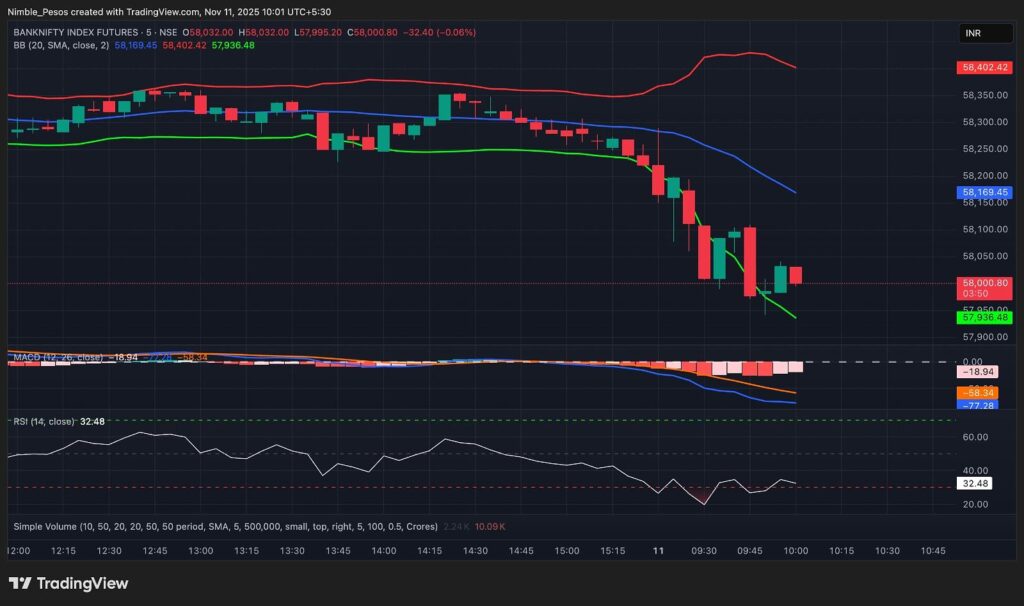Select the BB (20, SMA, close, 2) legend

click(62, 45)
